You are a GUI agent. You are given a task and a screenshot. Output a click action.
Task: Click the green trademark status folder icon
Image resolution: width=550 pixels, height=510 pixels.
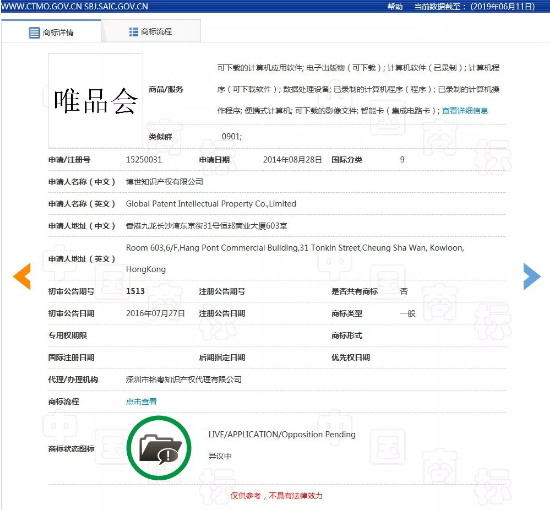tap(159, 448)
